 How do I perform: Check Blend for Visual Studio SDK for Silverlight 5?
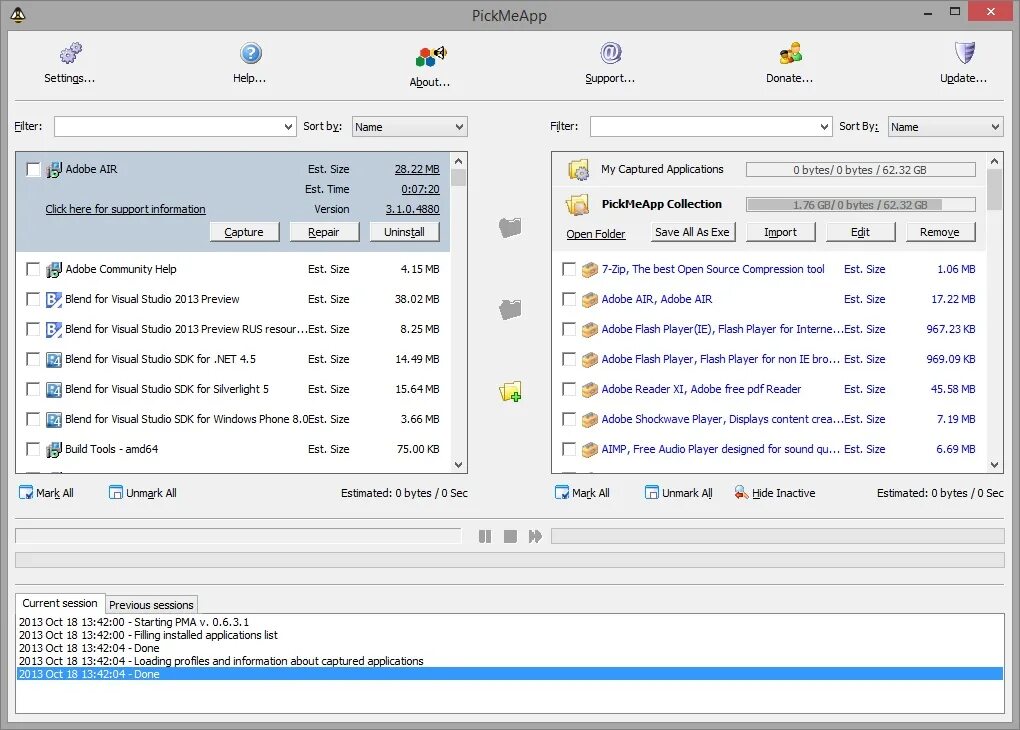33,388
